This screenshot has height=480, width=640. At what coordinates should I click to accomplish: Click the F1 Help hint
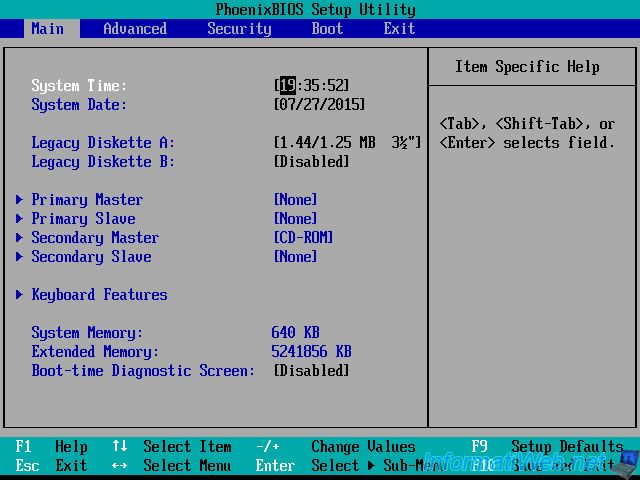pos(51,447)
